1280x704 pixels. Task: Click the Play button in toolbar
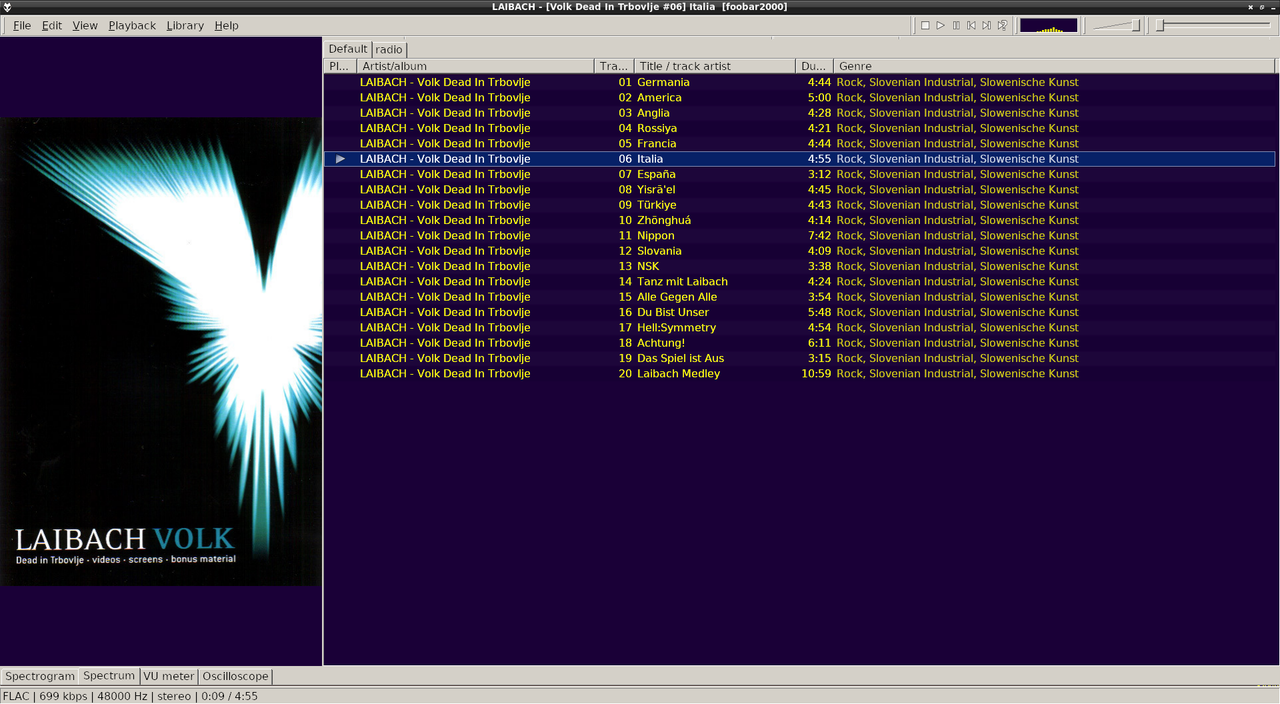pos(940,25)
